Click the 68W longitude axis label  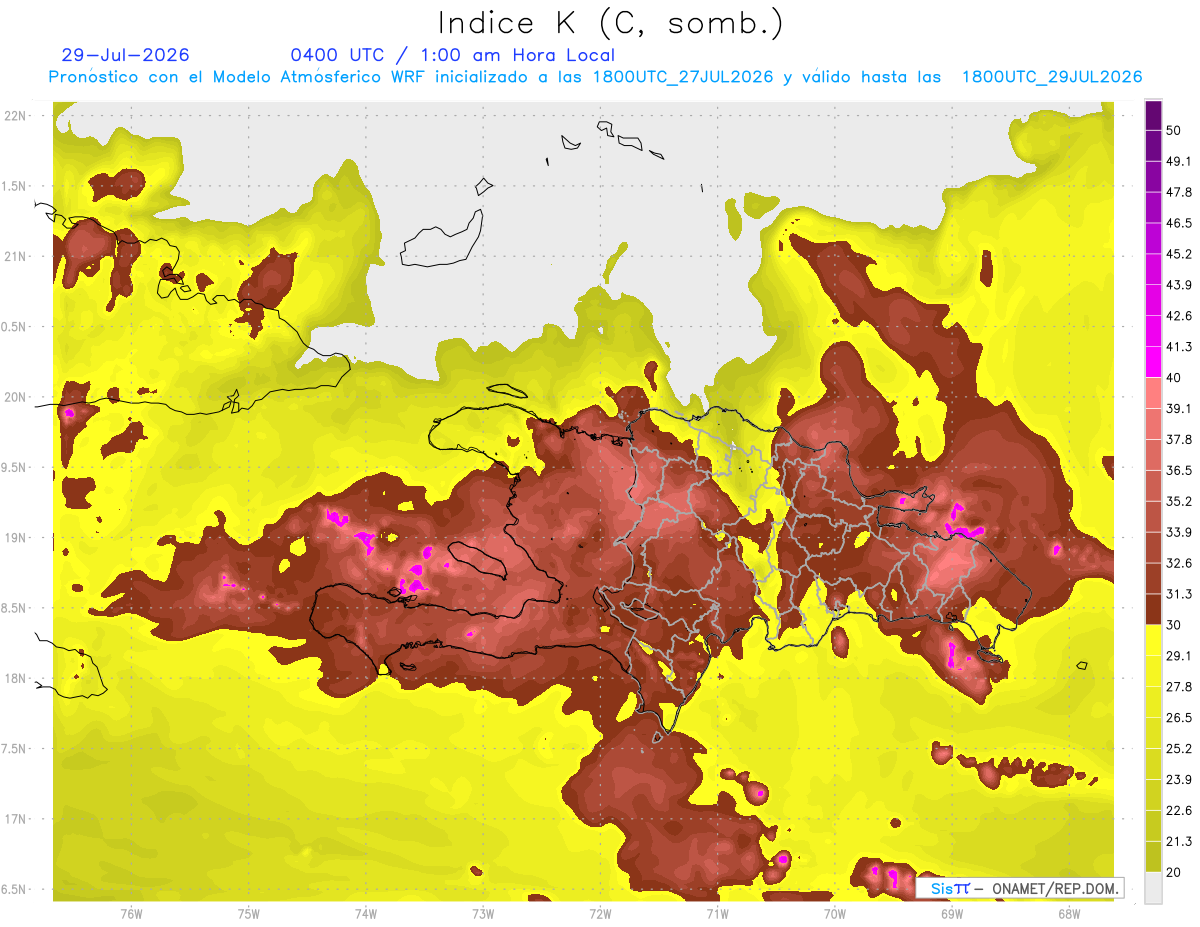click(x=1068, y=913)
